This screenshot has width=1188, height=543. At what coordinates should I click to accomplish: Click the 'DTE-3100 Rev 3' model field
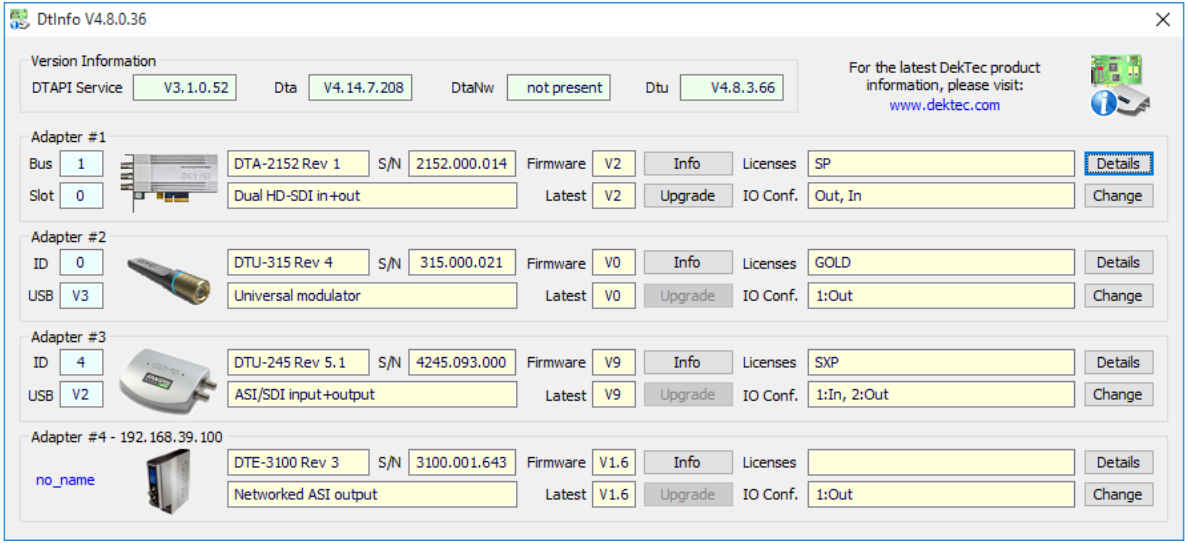click(298, 462)
